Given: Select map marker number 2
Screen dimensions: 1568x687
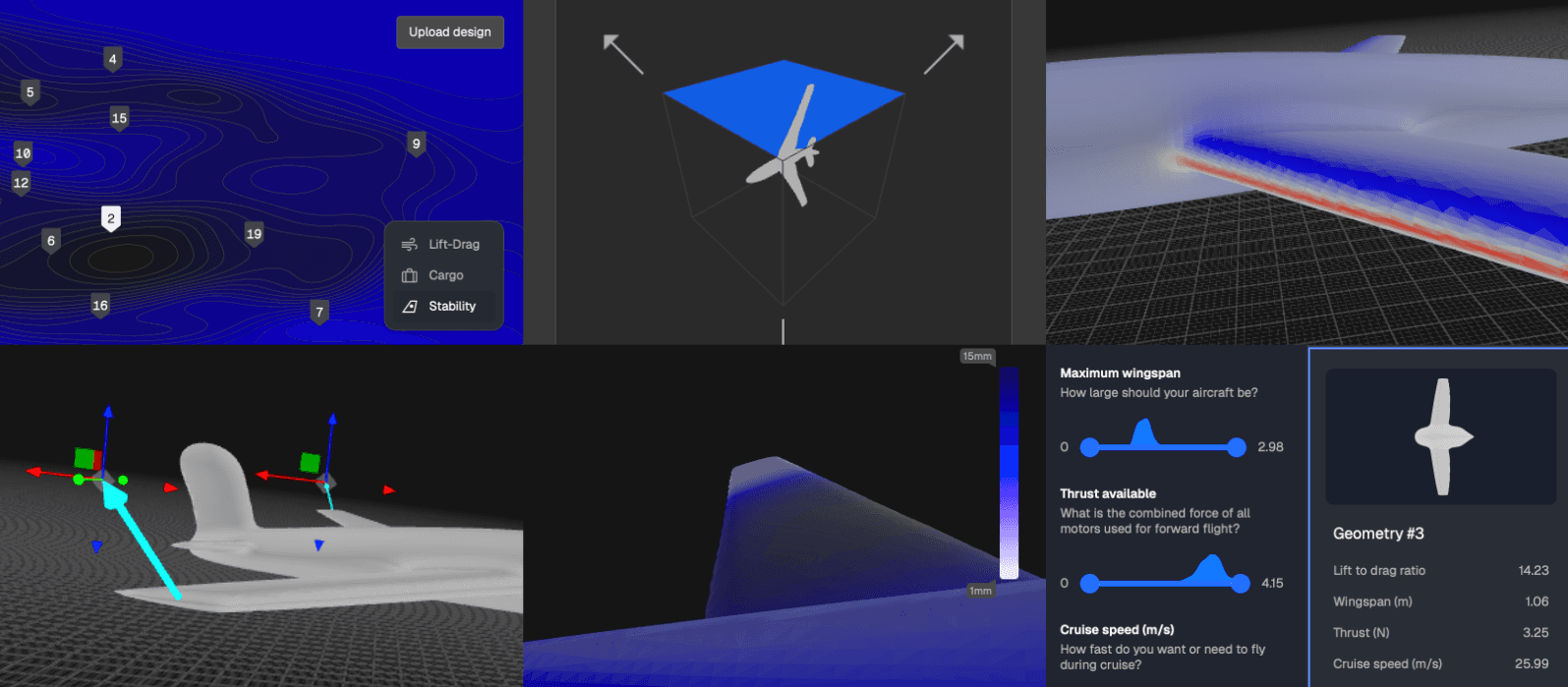Looking at the screenshot, I should 111,218.
